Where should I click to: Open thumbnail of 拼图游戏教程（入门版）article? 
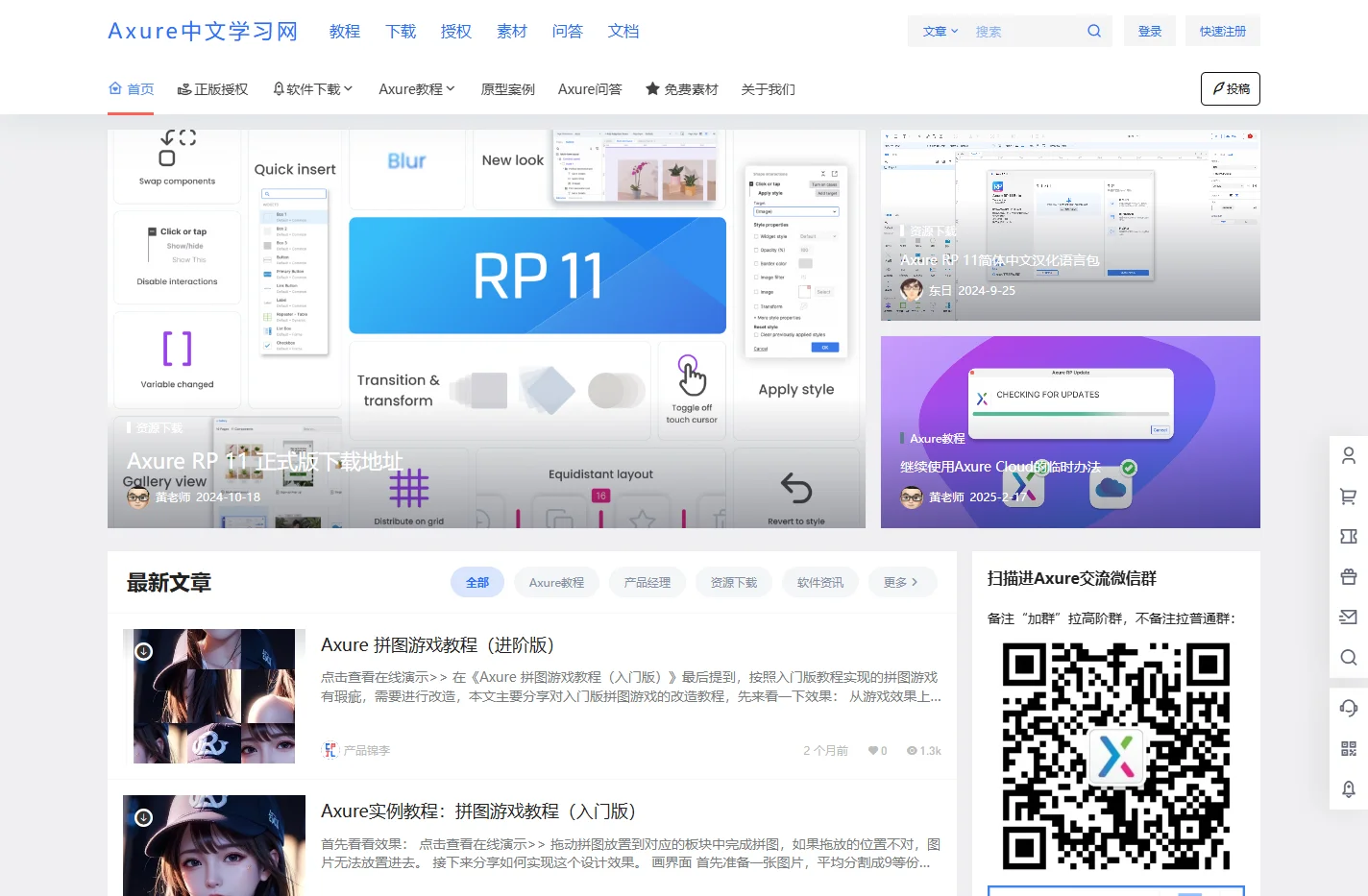tap(214, 845)
